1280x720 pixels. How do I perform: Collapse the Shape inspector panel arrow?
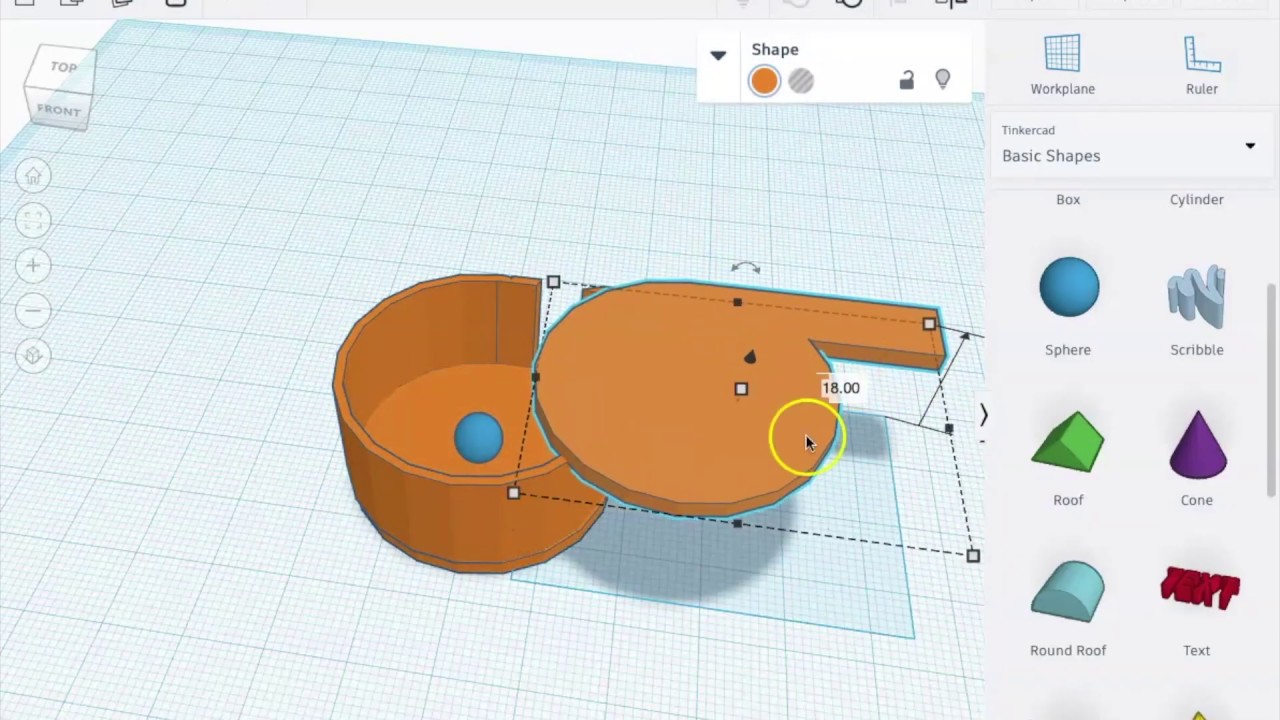coord(718,55)
